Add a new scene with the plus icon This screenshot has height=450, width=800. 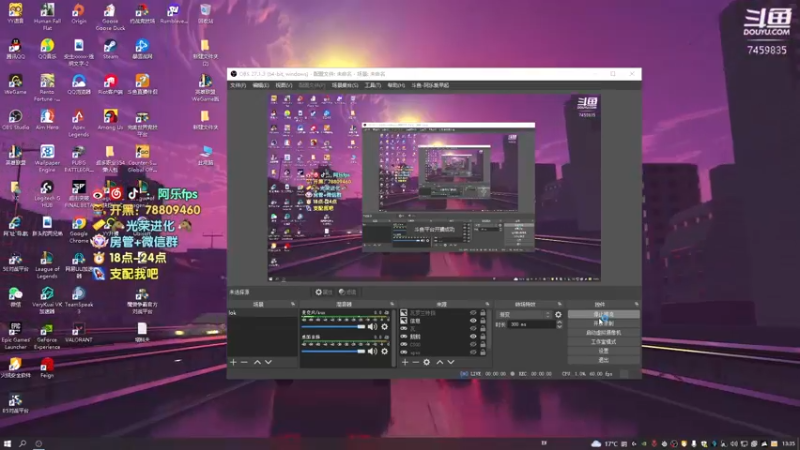click(x=233, y=362)
